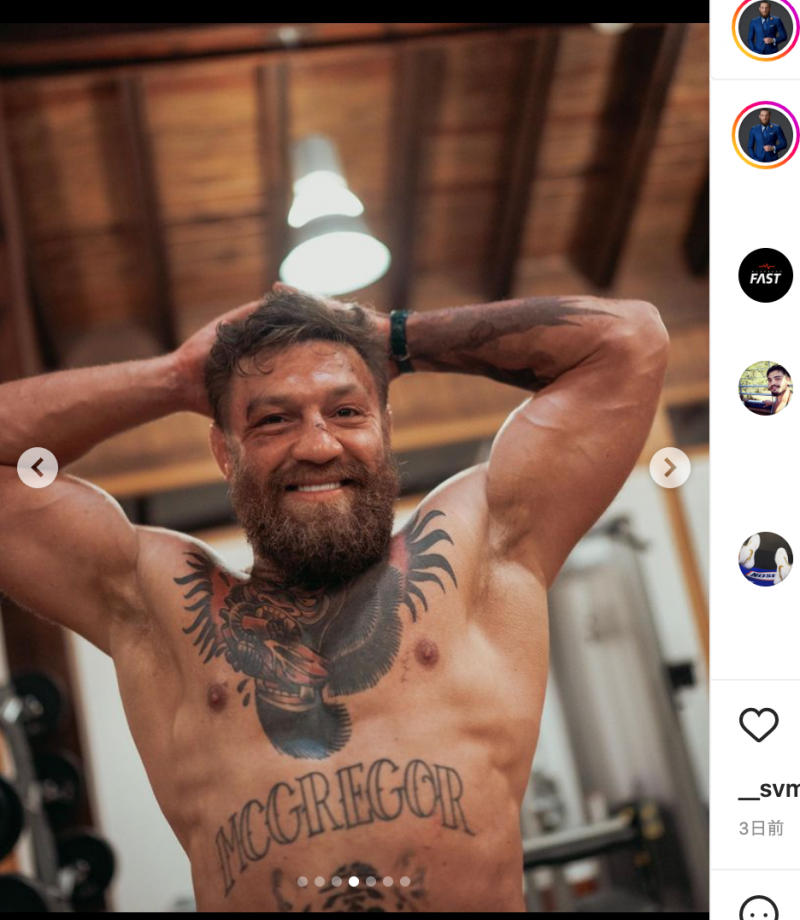Open the __svm username link

click(769, 789)
